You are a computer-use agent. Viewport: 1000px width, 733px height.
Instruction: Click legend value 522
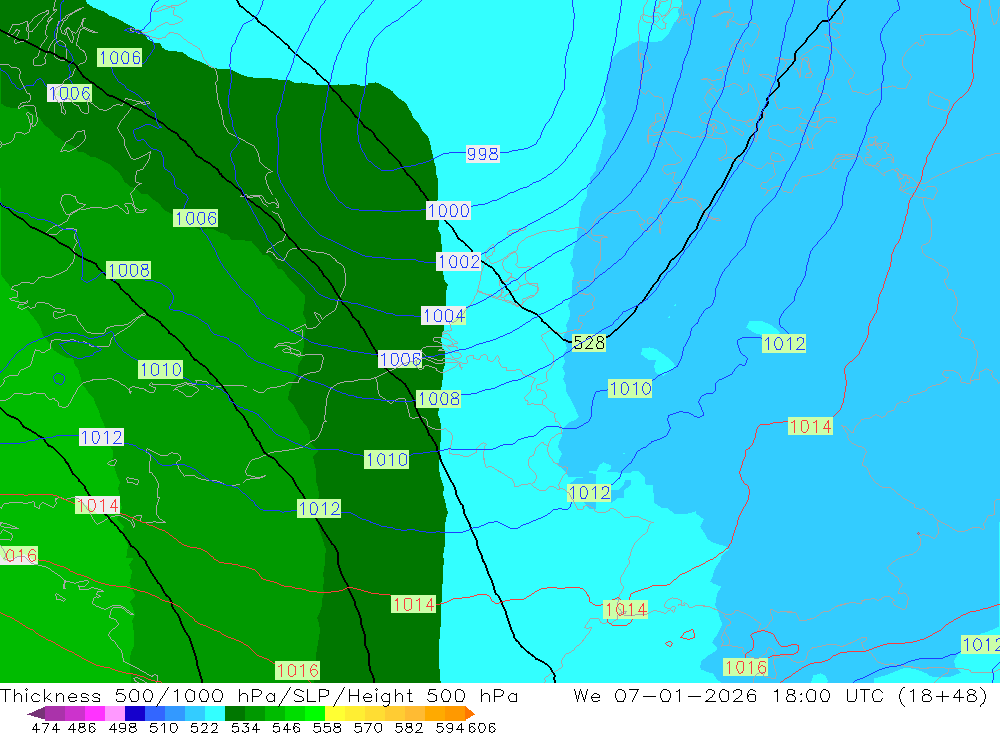204,728
